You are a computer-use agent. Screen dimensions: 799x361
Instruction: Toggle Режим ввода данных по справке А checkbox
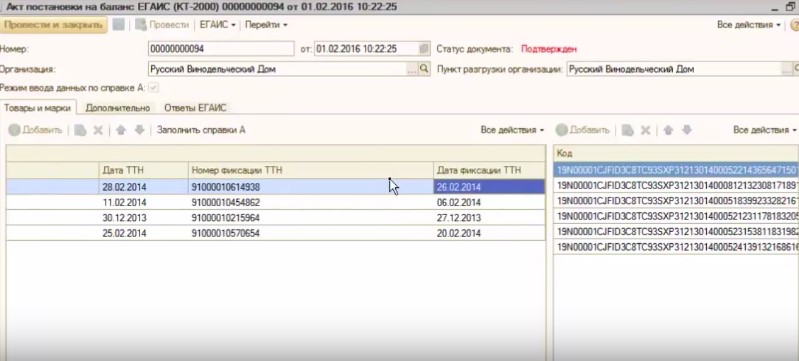pos(153,88)
